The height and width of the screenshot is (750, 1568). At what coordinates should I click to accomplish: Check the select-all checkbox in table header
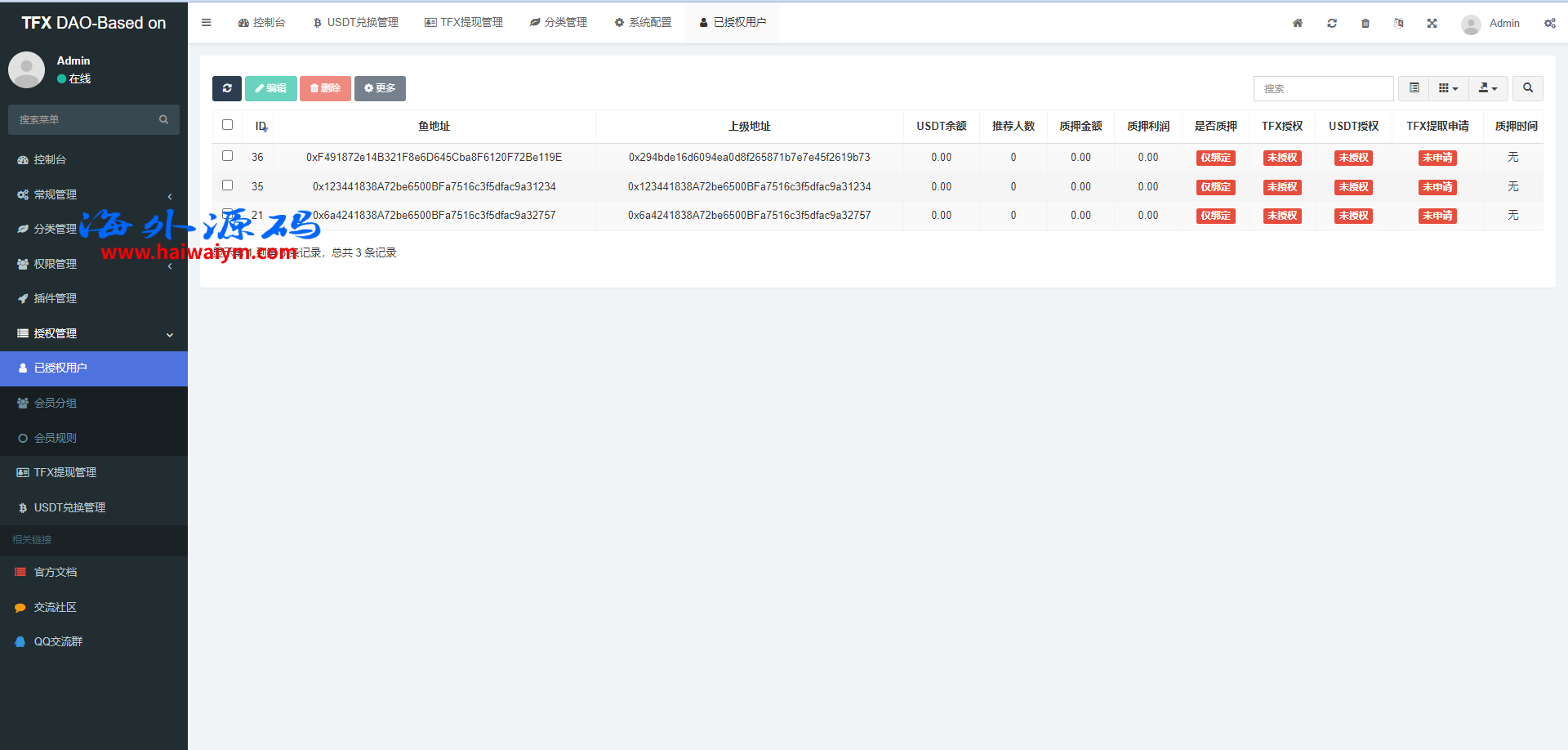click(x=228, y=125)
